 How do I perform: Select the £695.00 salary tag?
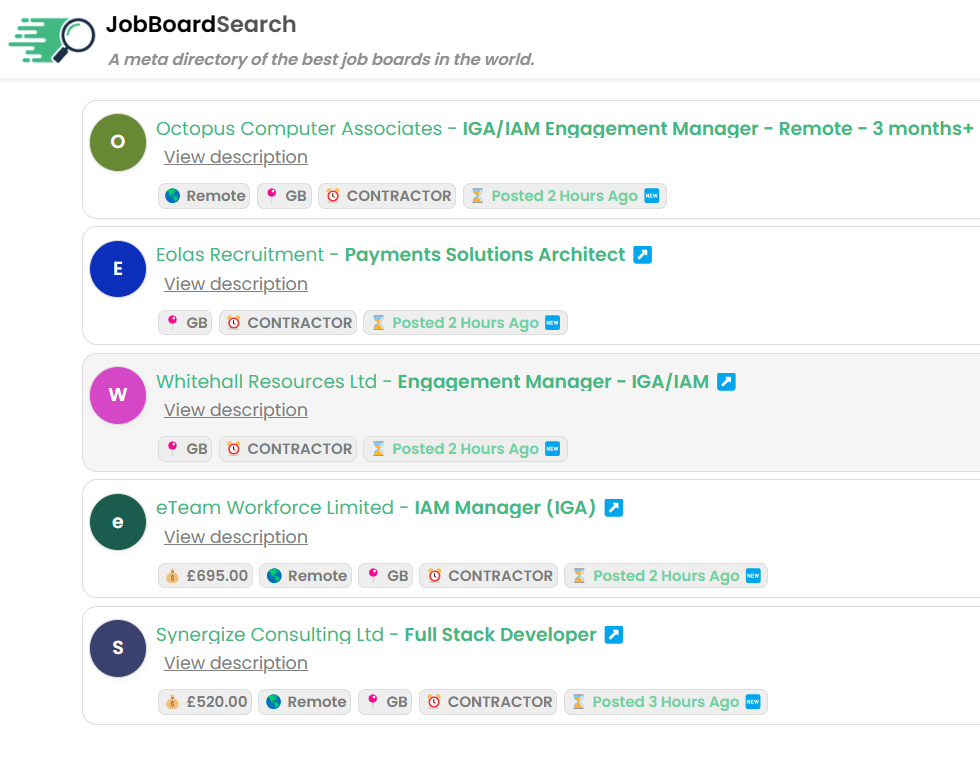206,576
